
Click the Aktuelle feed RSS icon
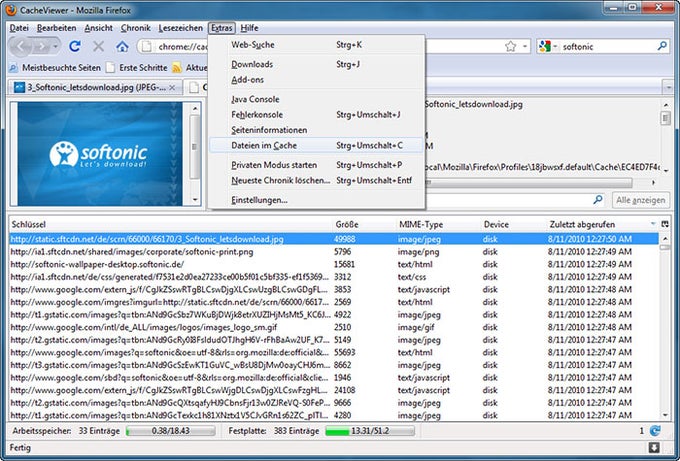[x=177, y=68]
